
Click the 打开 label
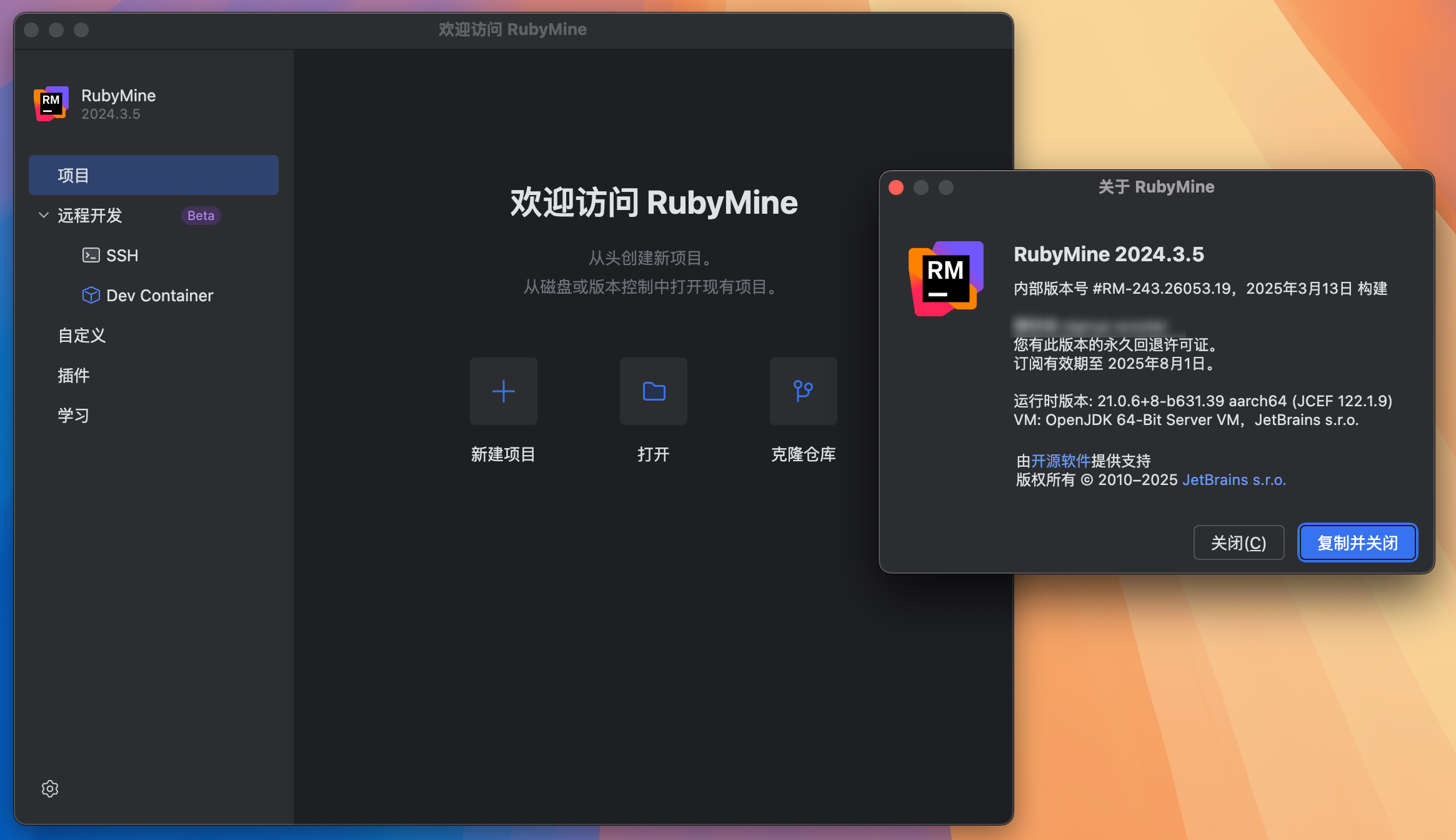coord(654,454)
